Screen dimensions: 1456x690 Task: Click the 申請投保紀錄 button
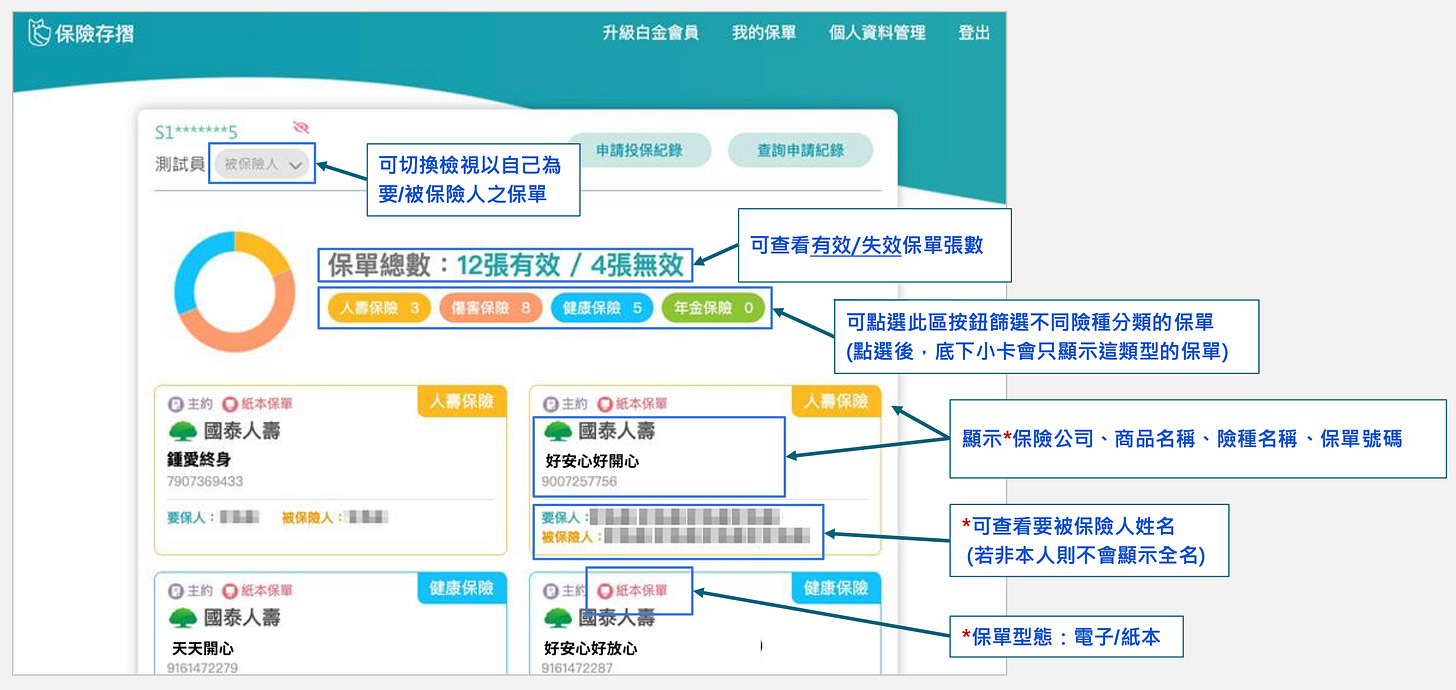pyautogui.click(x=639, y=150)
